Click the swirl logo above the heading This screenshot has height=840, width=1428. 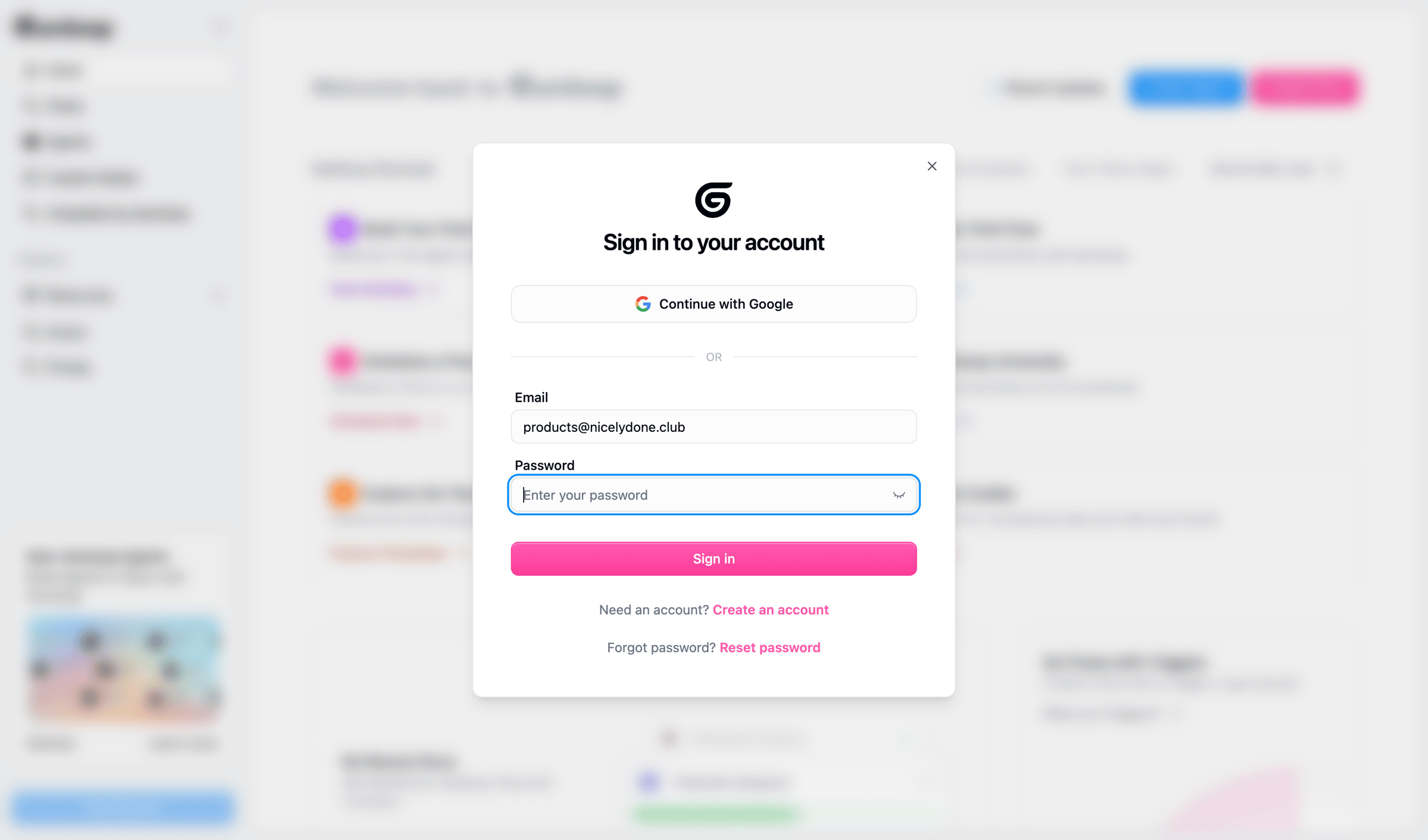point(713,200)
